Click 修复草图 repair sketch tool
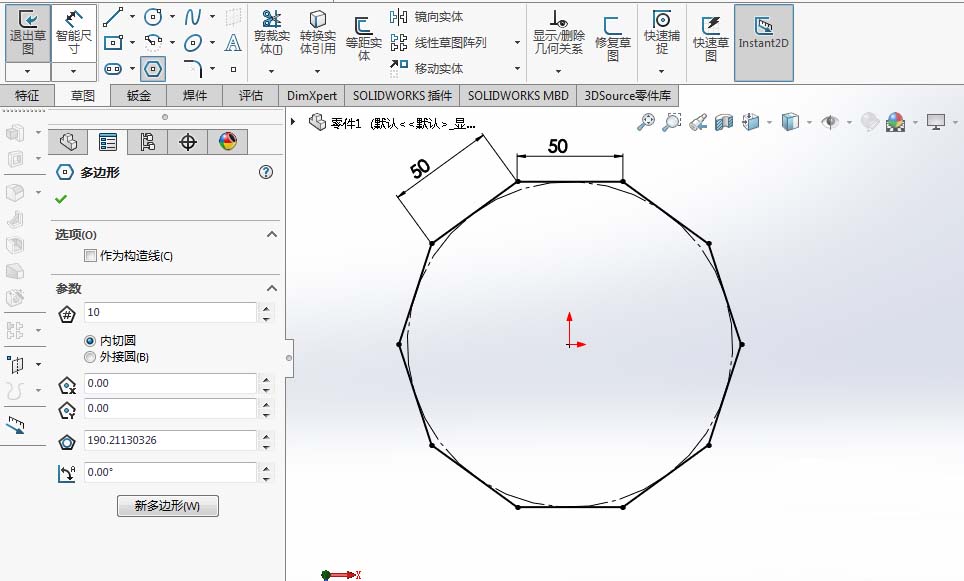Viewport: 964px width, 581px height. click(612, 39)
